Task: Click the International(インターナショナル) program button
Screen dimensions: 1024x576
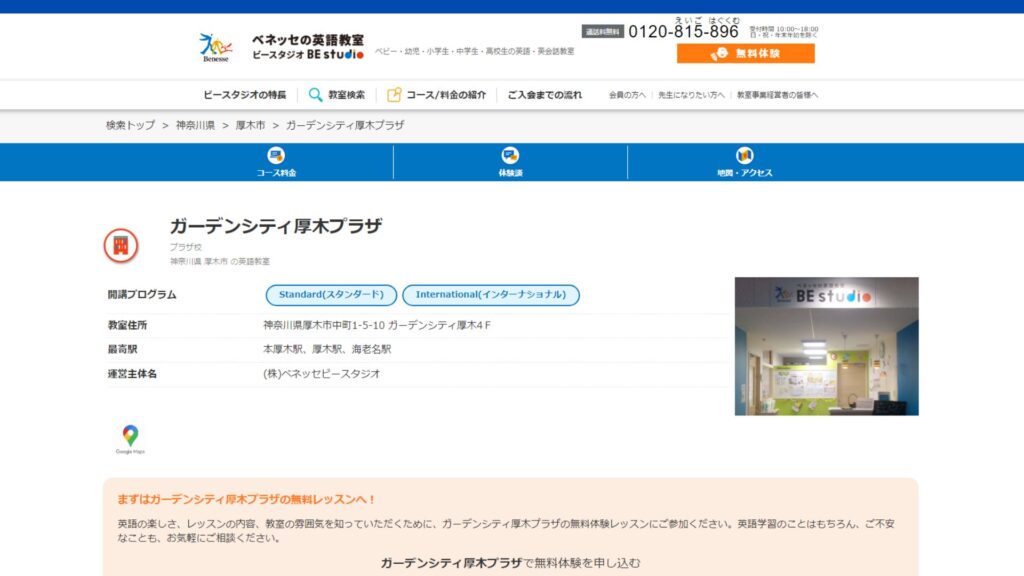Action: [491, 295]
